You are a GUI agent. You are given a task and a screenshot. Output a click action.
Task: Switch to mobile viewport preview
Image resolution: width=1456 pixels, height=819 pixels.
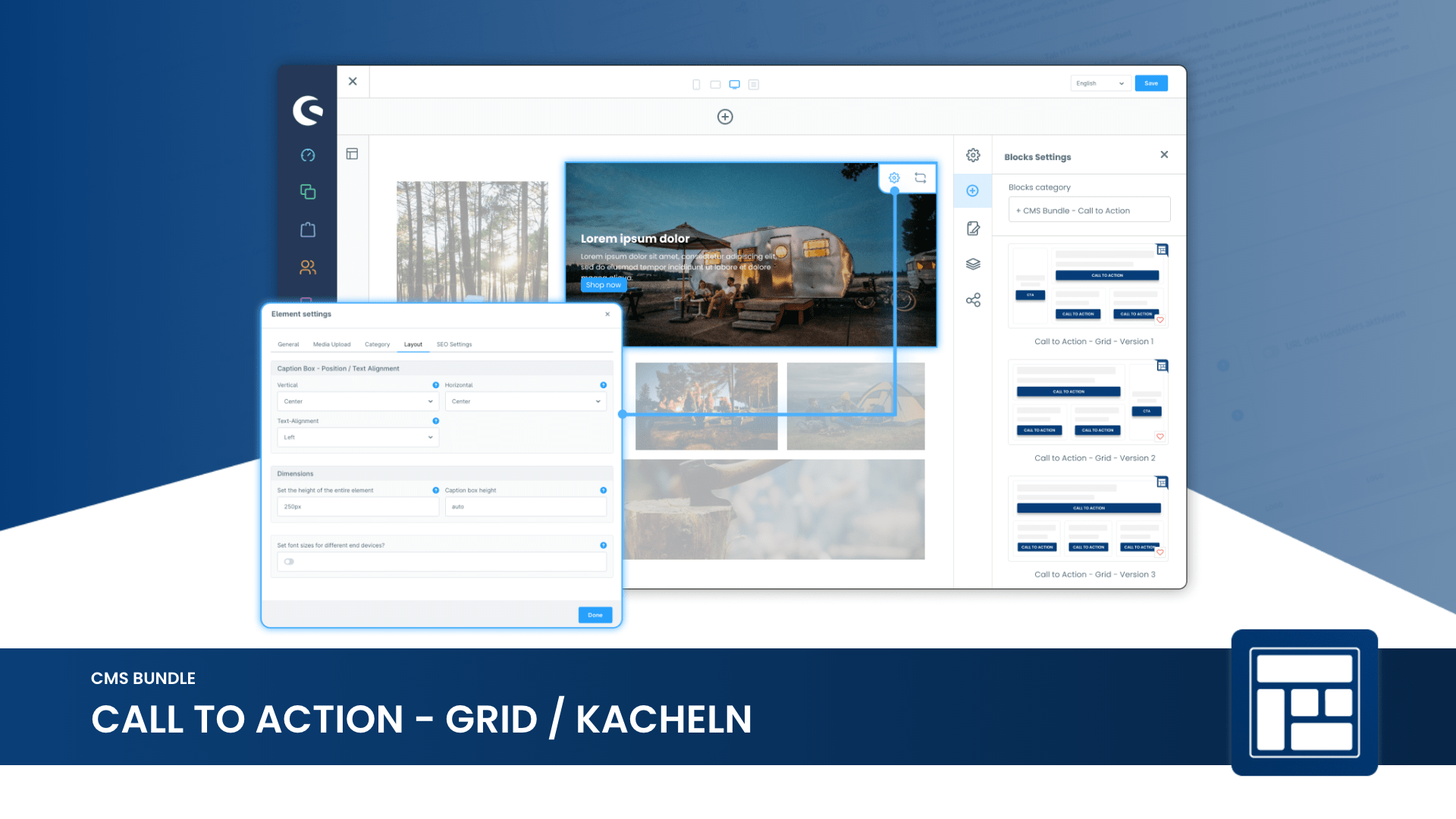(696, 84)
